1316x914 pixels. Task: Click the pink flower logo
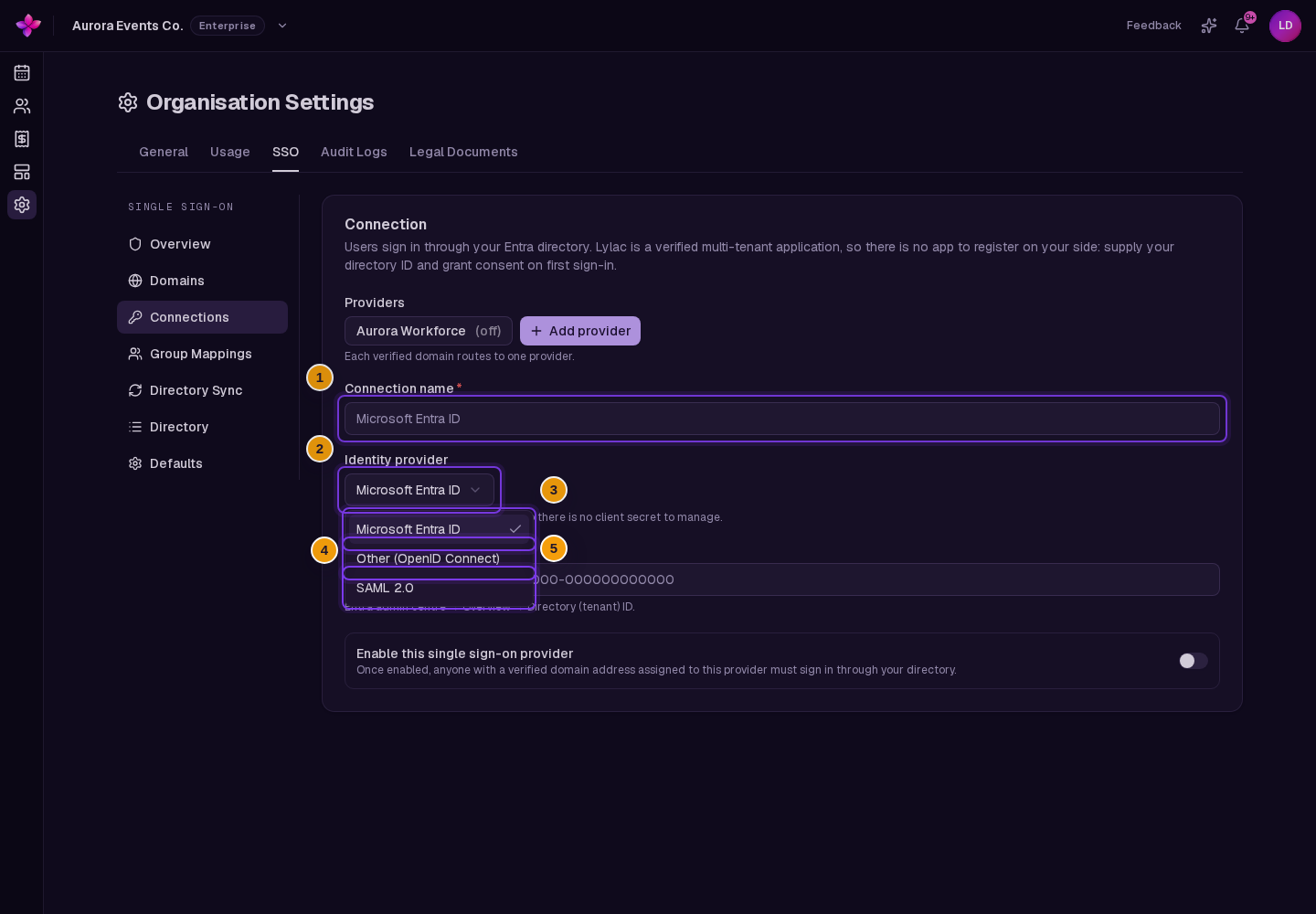click(x=28, y=26)
